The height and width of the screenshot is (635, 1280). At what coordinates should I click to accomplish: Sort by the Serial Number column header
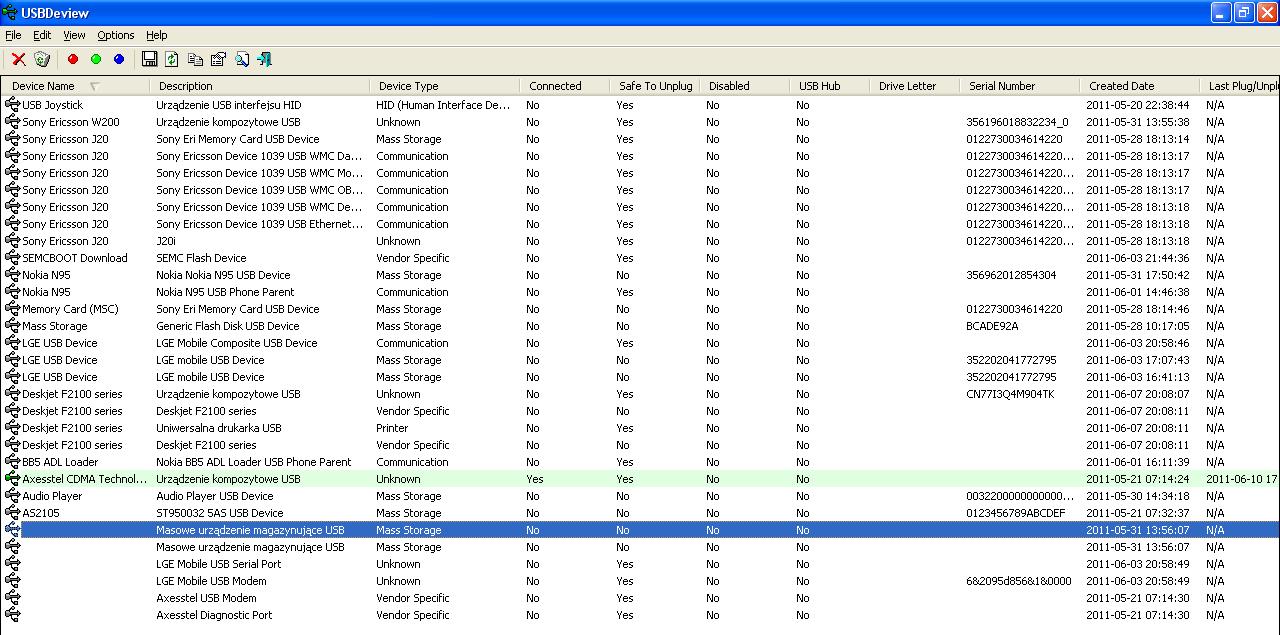pyautogui.click(x=1020, y=86)
